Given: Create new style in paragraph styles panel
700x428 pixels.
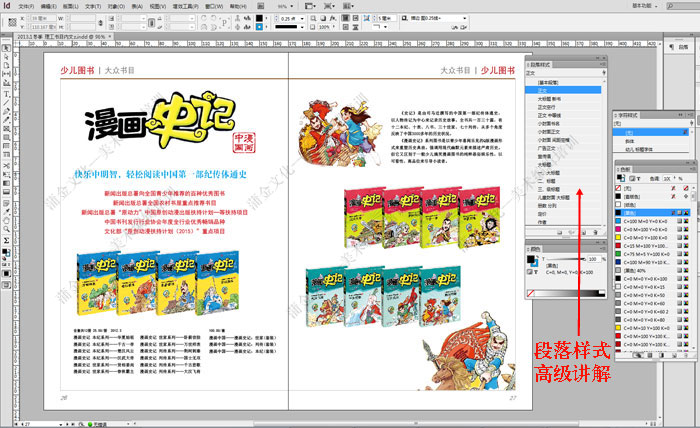Looking at the screenshot, I should (x=583, y=233).
